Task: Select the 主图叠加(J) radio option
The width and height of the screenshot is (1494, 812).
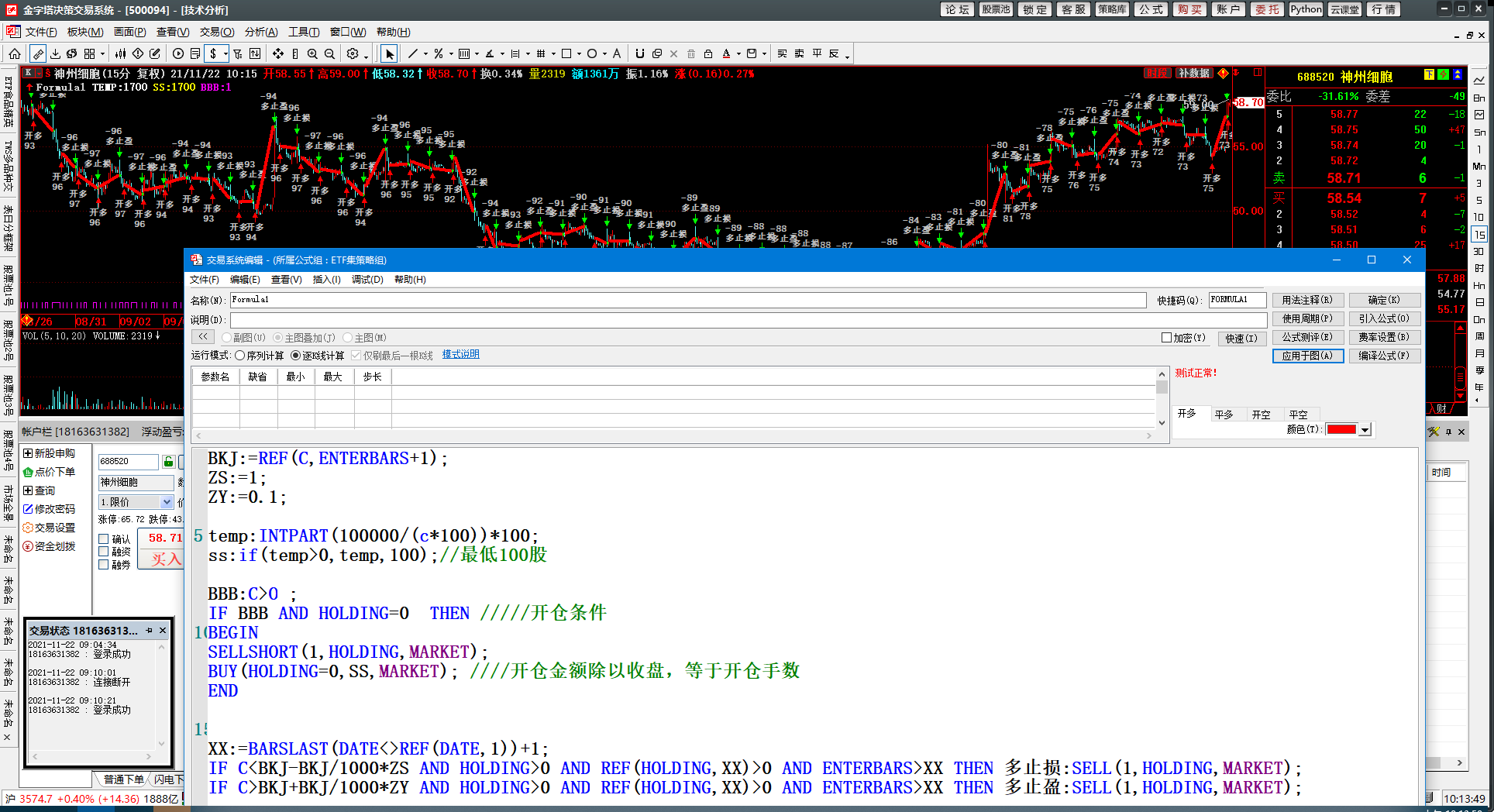Action: [x=277, y=338]
